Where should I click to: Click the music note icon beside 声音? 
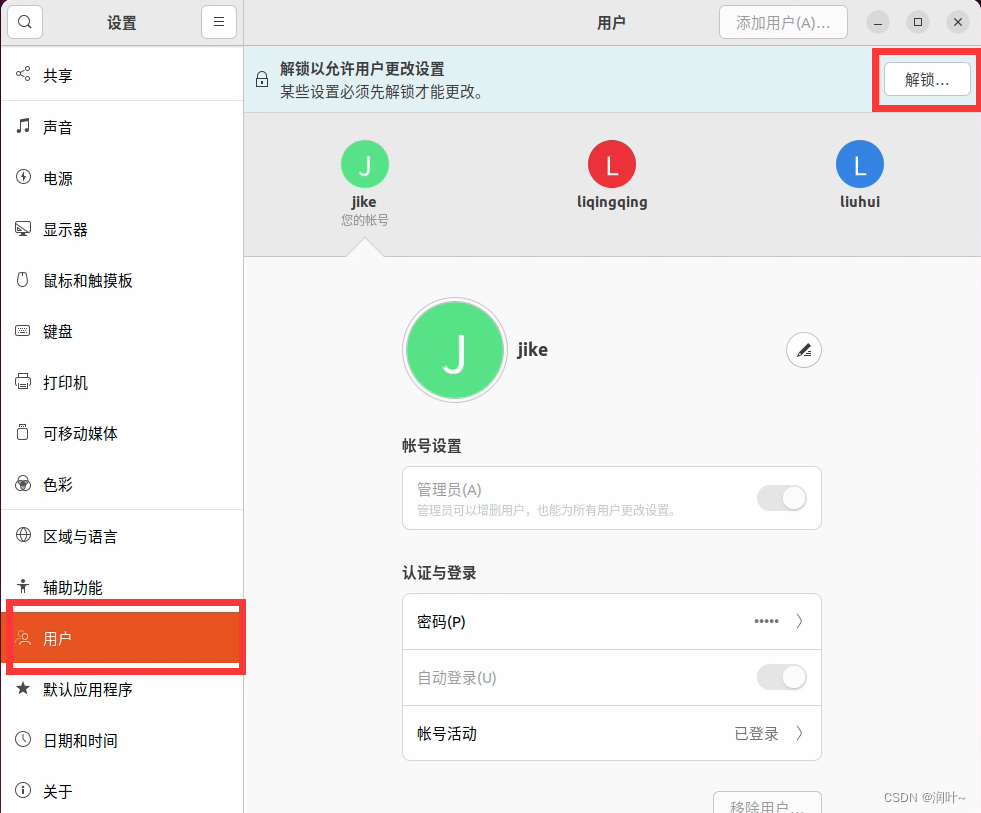point(23,126)
